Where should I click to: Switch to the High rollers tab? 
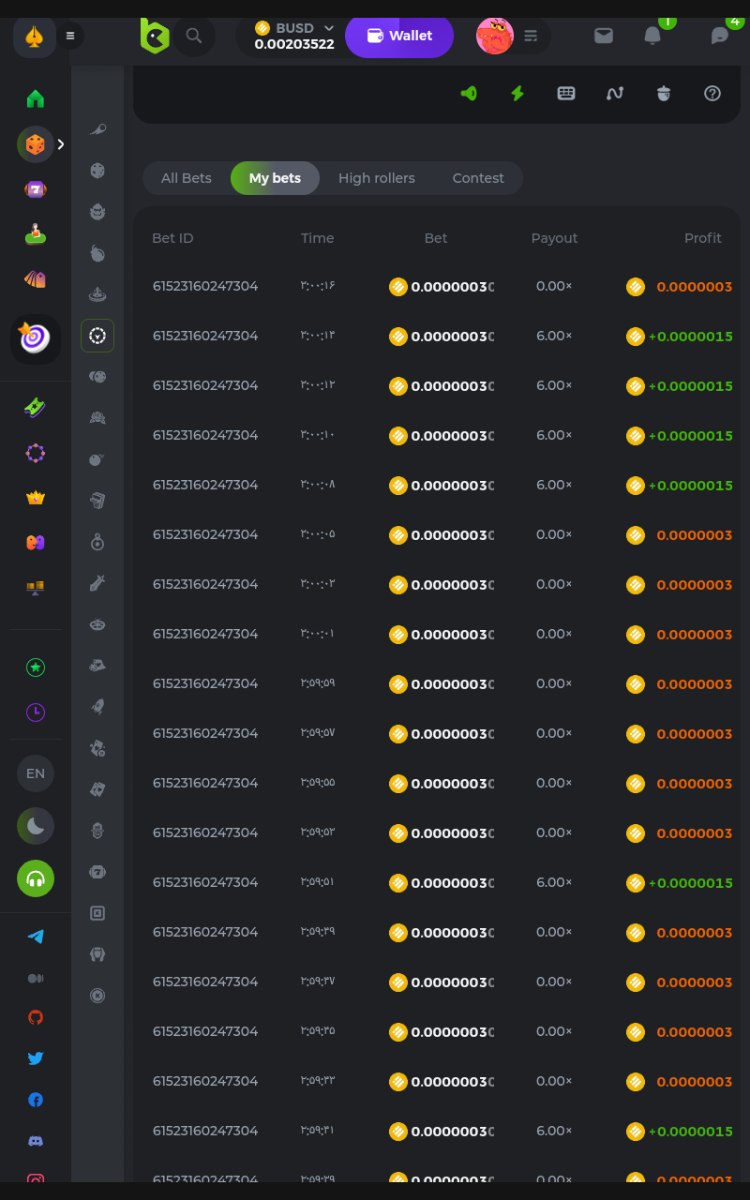pyautogui.click(x=376, y=178)
